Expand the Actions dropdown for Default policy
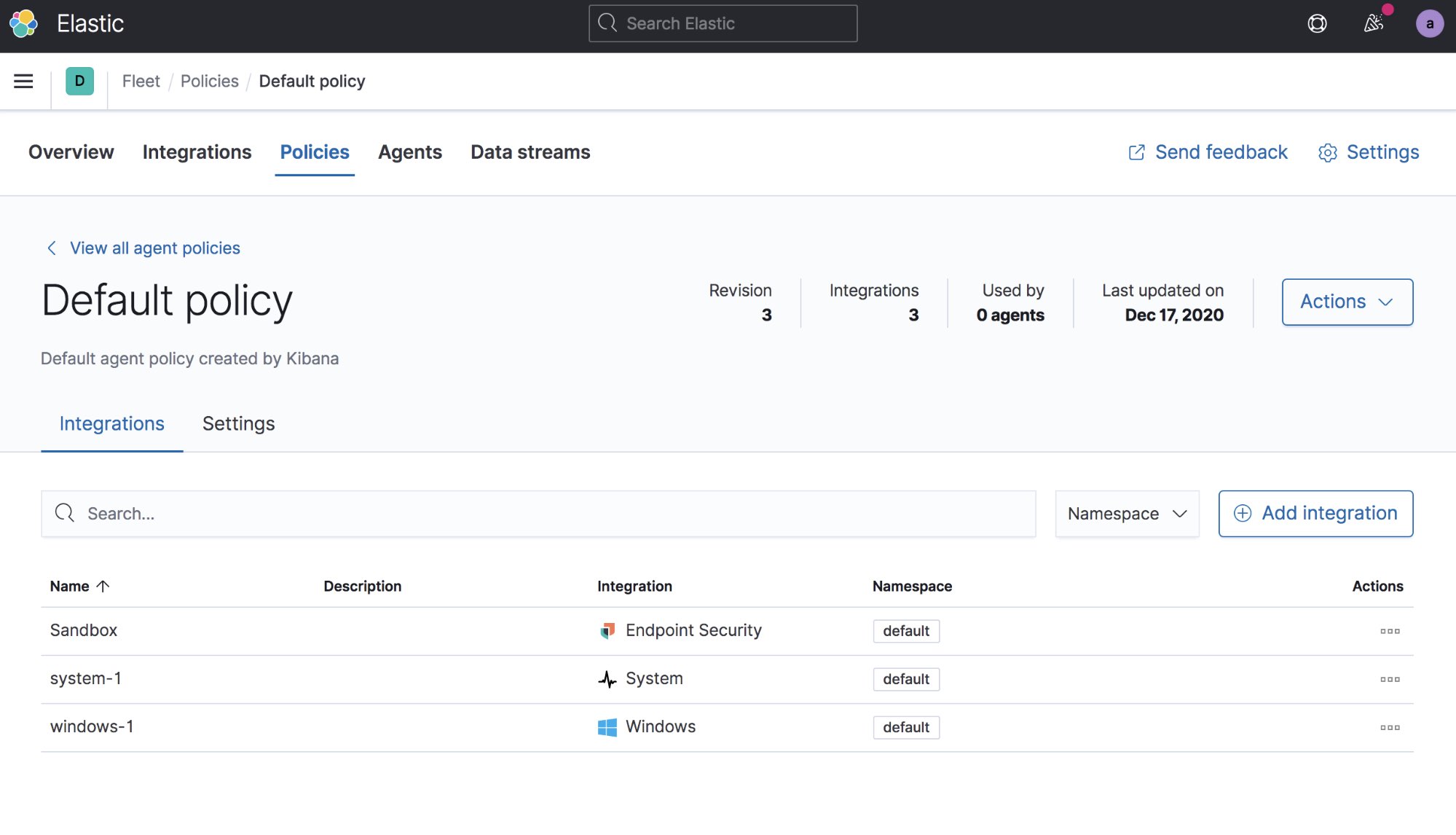The width and height of the screenshot is (1456, 835). click(1347, 301)
